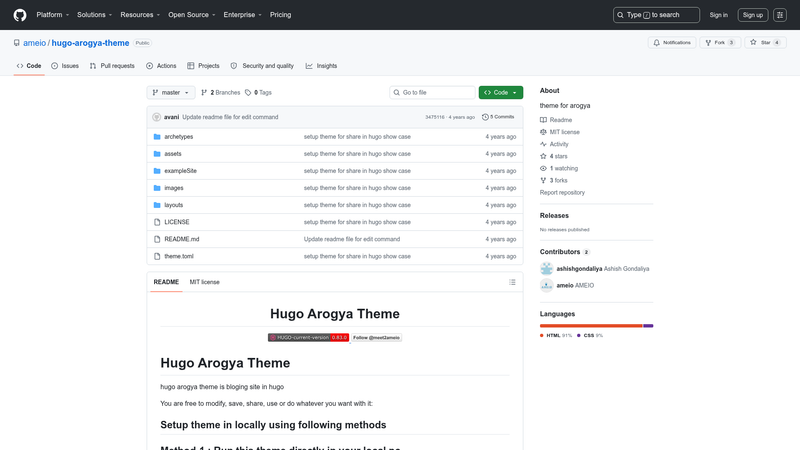The image size is (800, 450).
Task: Click the HUGO current version badge
Action: (309, 337)
